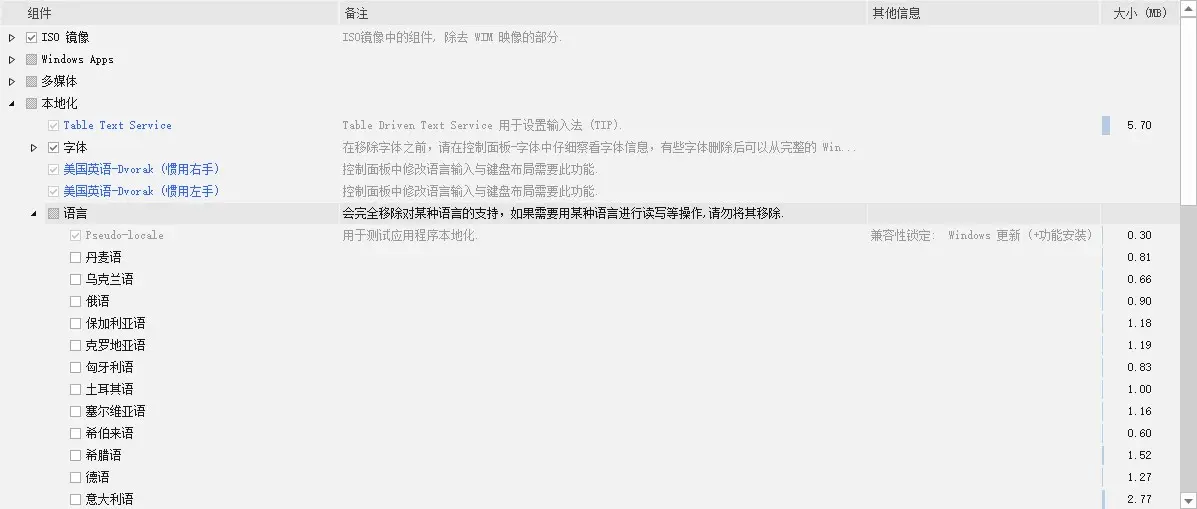Expand the Windows Apps node arrow
Viewport: 1197px width, 509px height.
point(11,60)
